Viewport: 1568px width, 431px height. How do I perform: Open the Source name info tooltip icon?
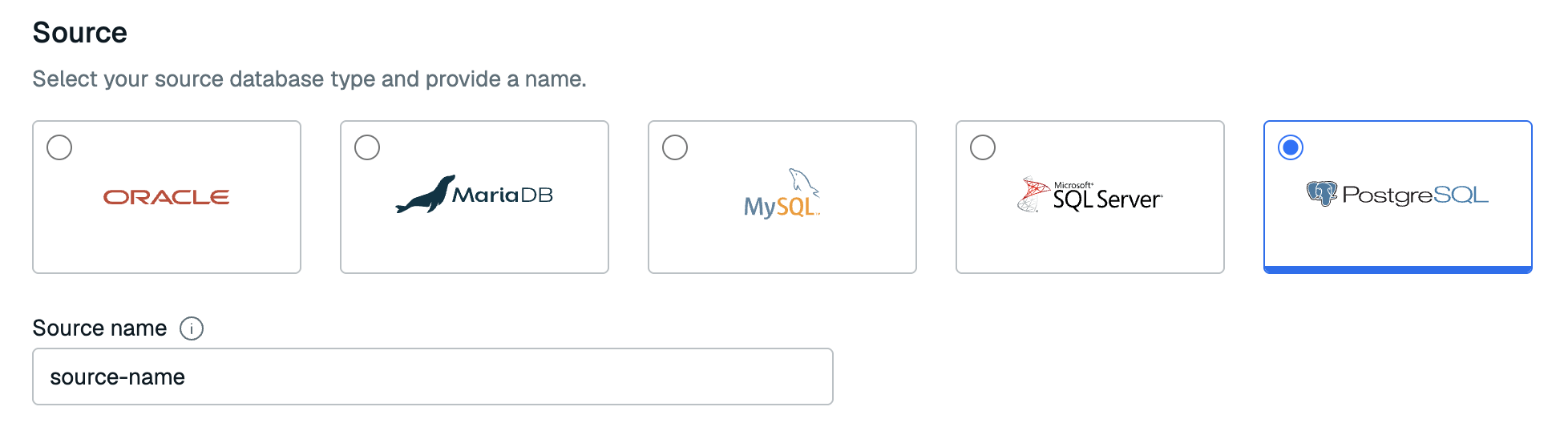[x=192, y=328]
